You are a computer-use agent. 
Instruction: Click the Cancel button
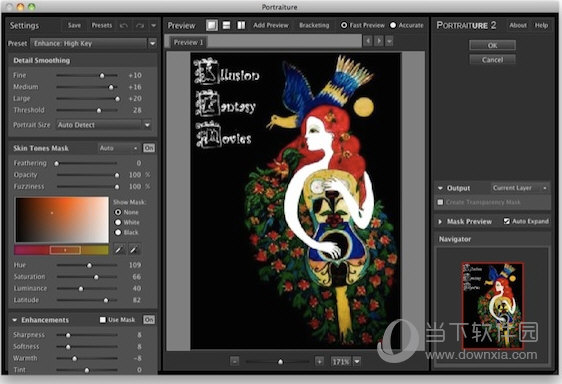pos(492,60)
